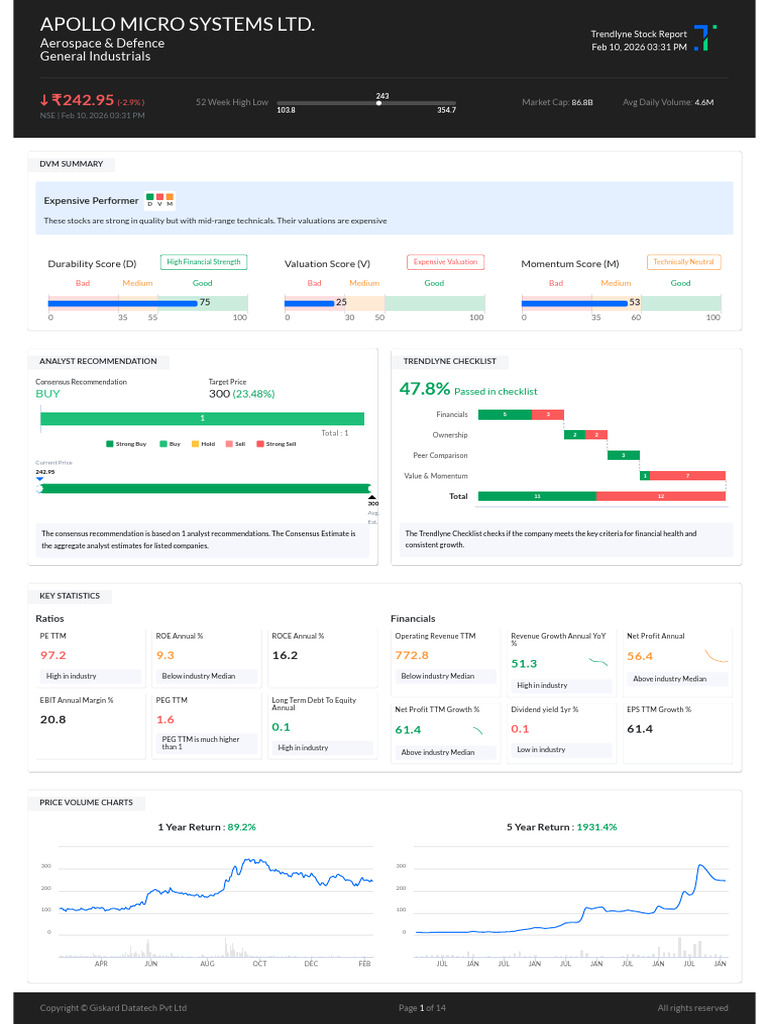768x1024 pixels.
Task: Click Revenue Growth Annual YoY value 51.3
Action: [524, 664]
